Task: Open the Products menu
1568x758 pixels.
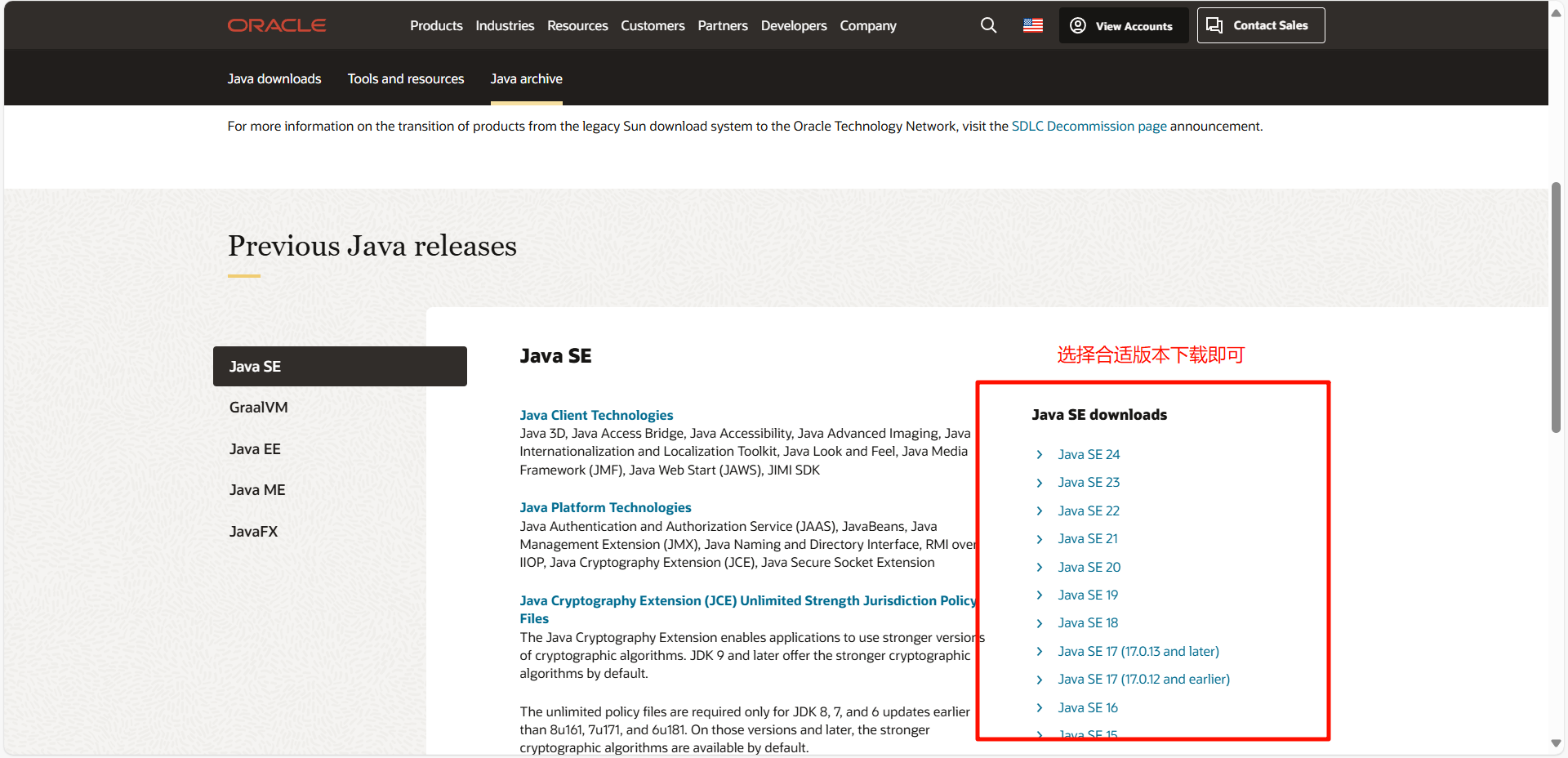Action: [x=436, y=25]
